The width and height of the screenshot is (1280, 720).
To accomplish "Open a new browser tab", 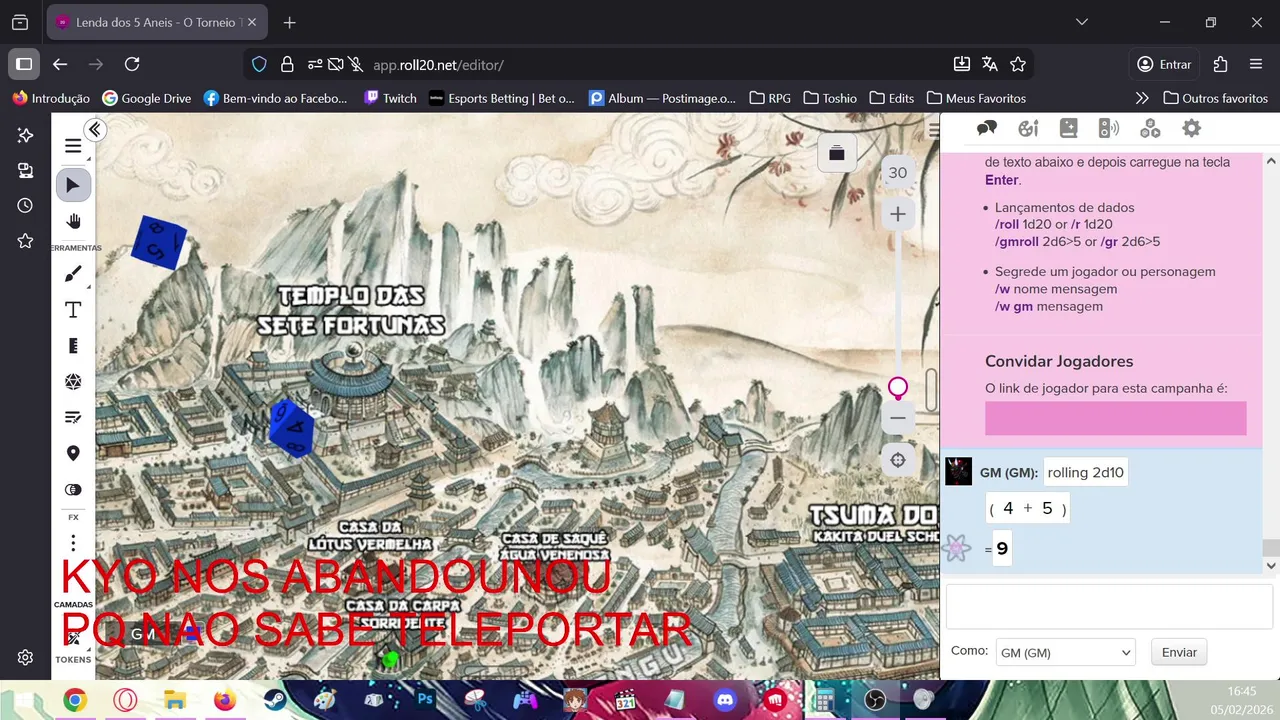I will tap(289, 22).
